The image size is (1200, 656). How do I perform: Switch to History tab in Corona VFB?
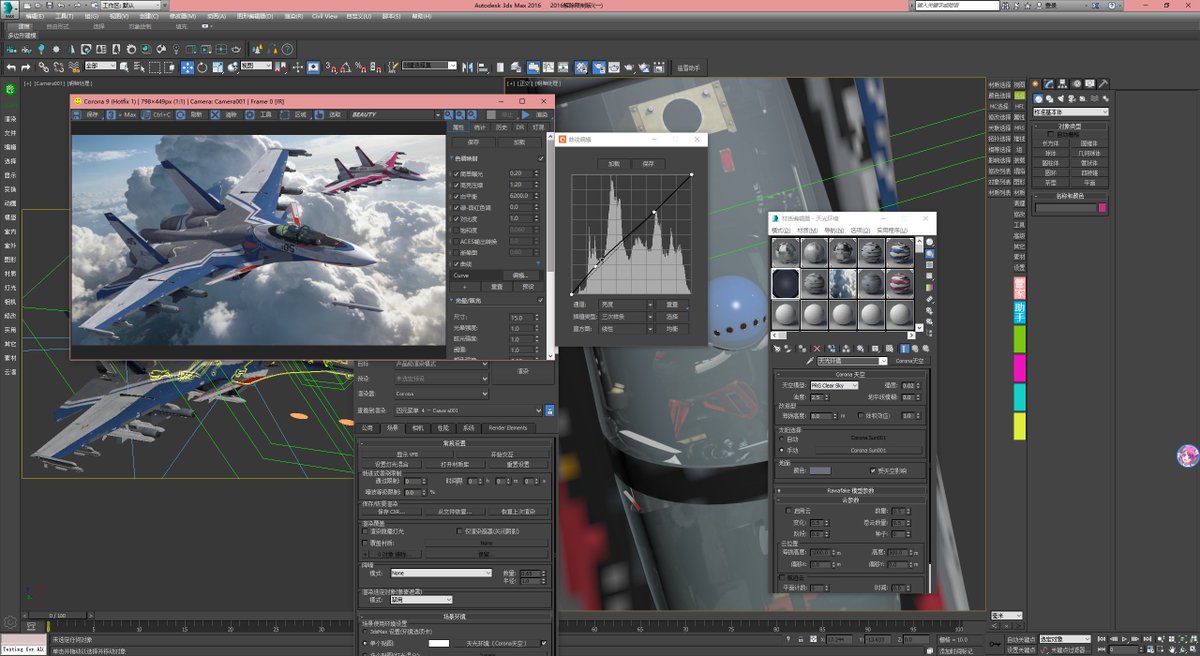click(502, 127)
